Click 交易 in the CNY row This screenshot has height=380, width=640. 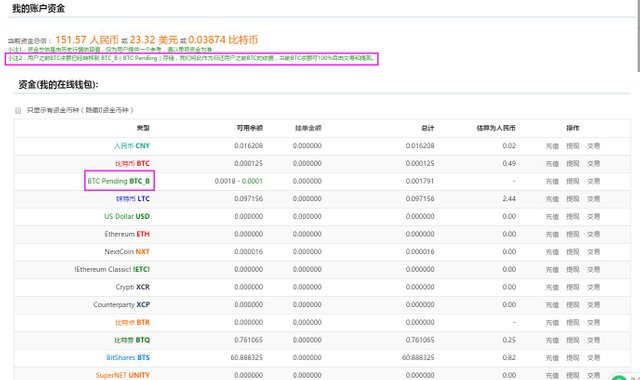click(593, 146)
